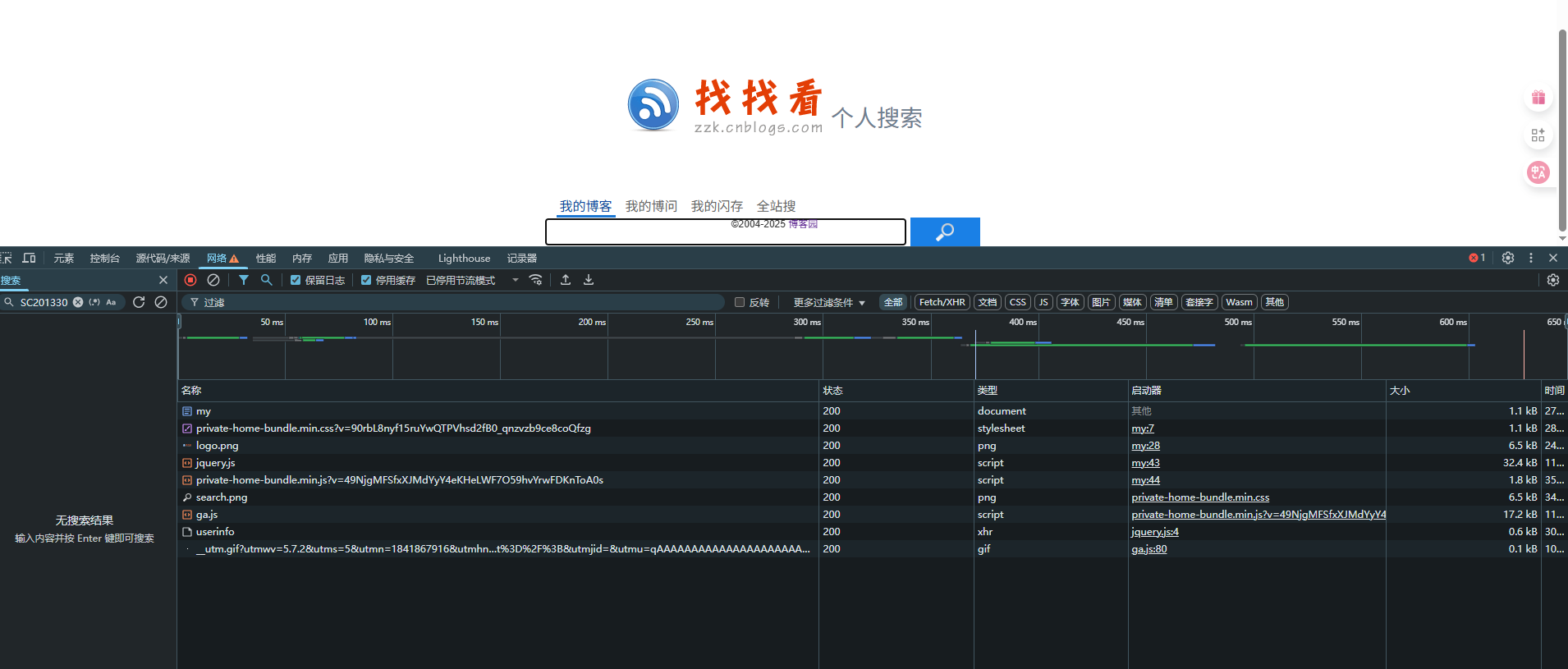
Task: Sort by 状态 column header
Action: click(x=896, y=391)
